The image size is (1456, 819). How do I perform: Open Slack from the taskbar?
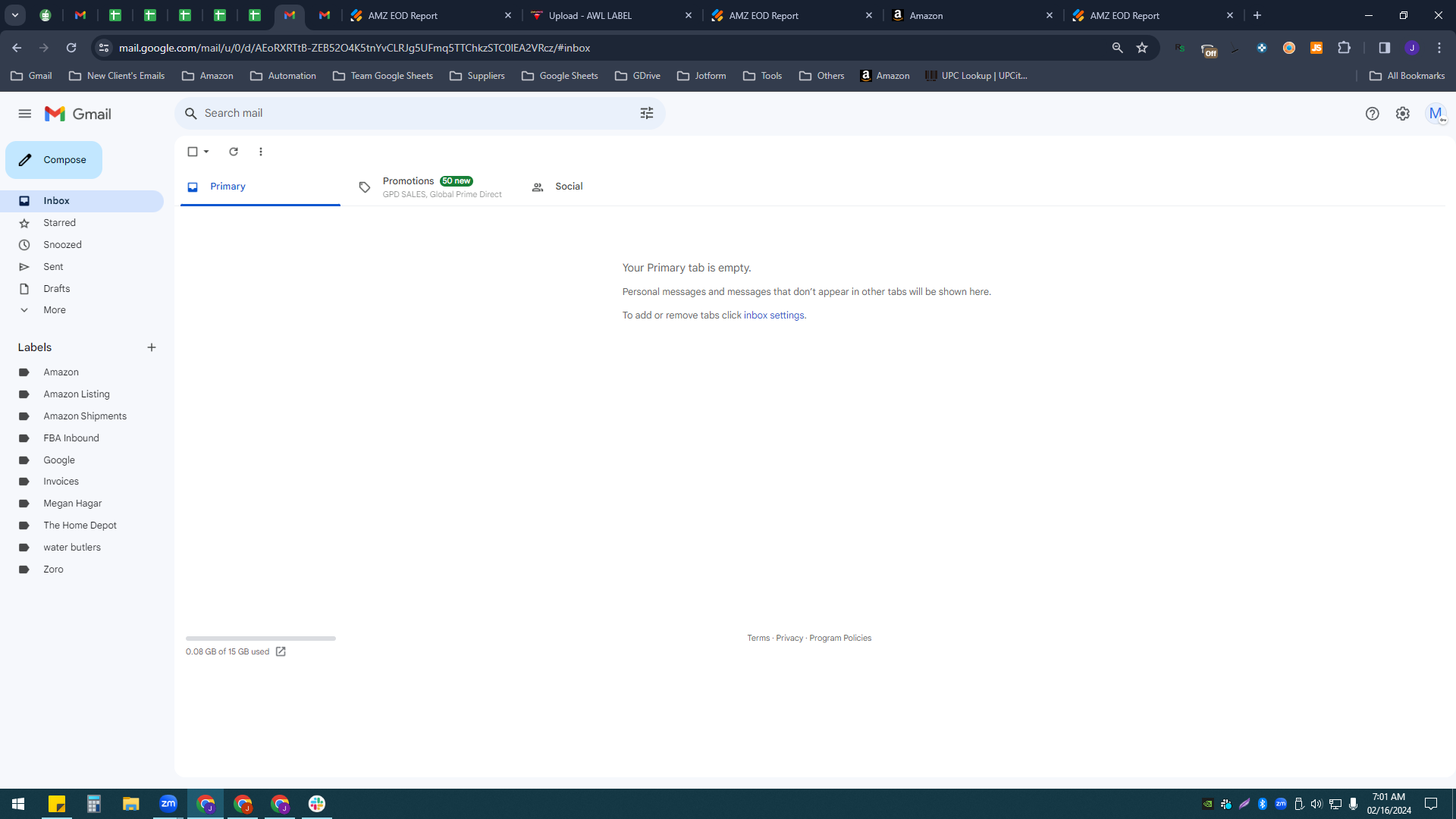(x=317, y=804)
